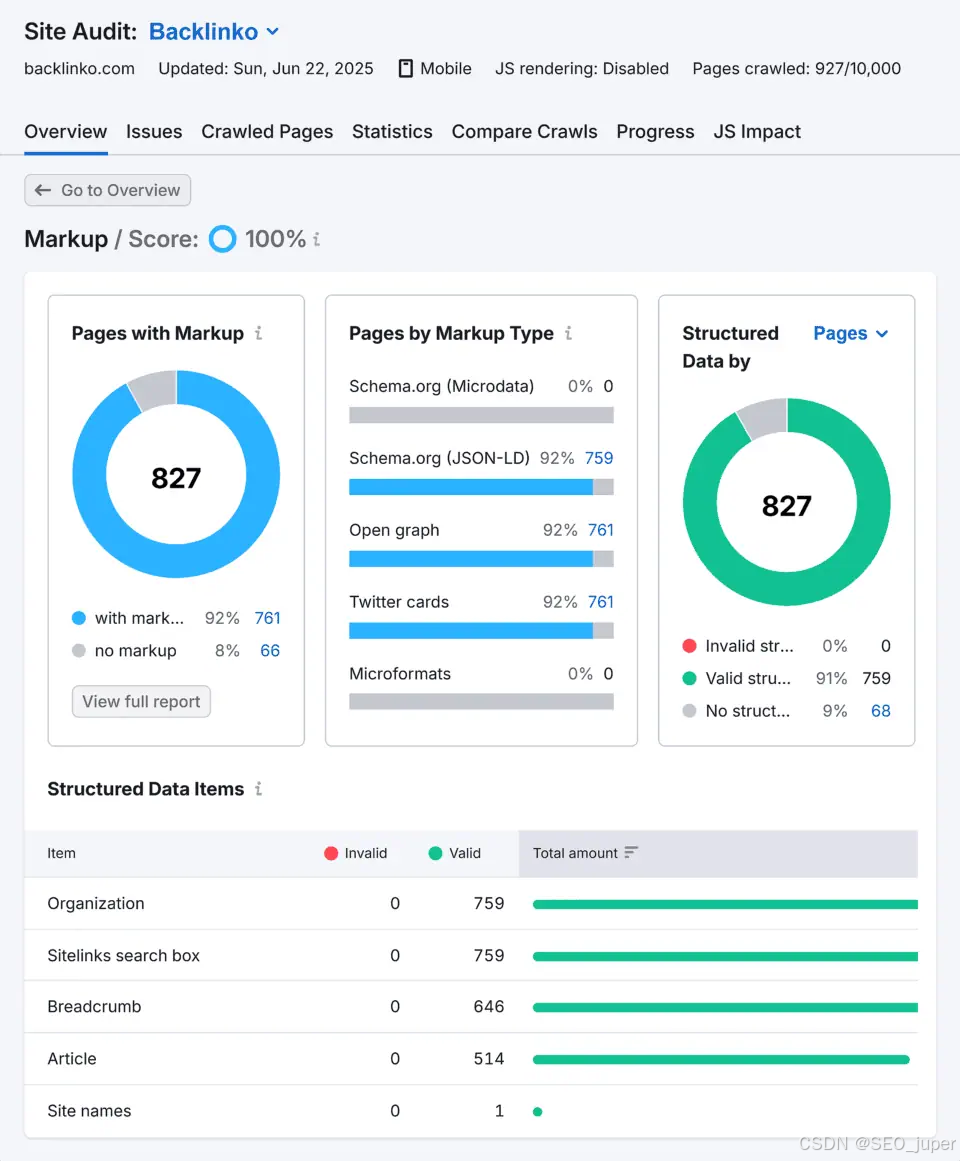Viewport: 960px width, 1161px height.
Task: Click the Site names total amount dot
Action: click(x=537, y=1111)
